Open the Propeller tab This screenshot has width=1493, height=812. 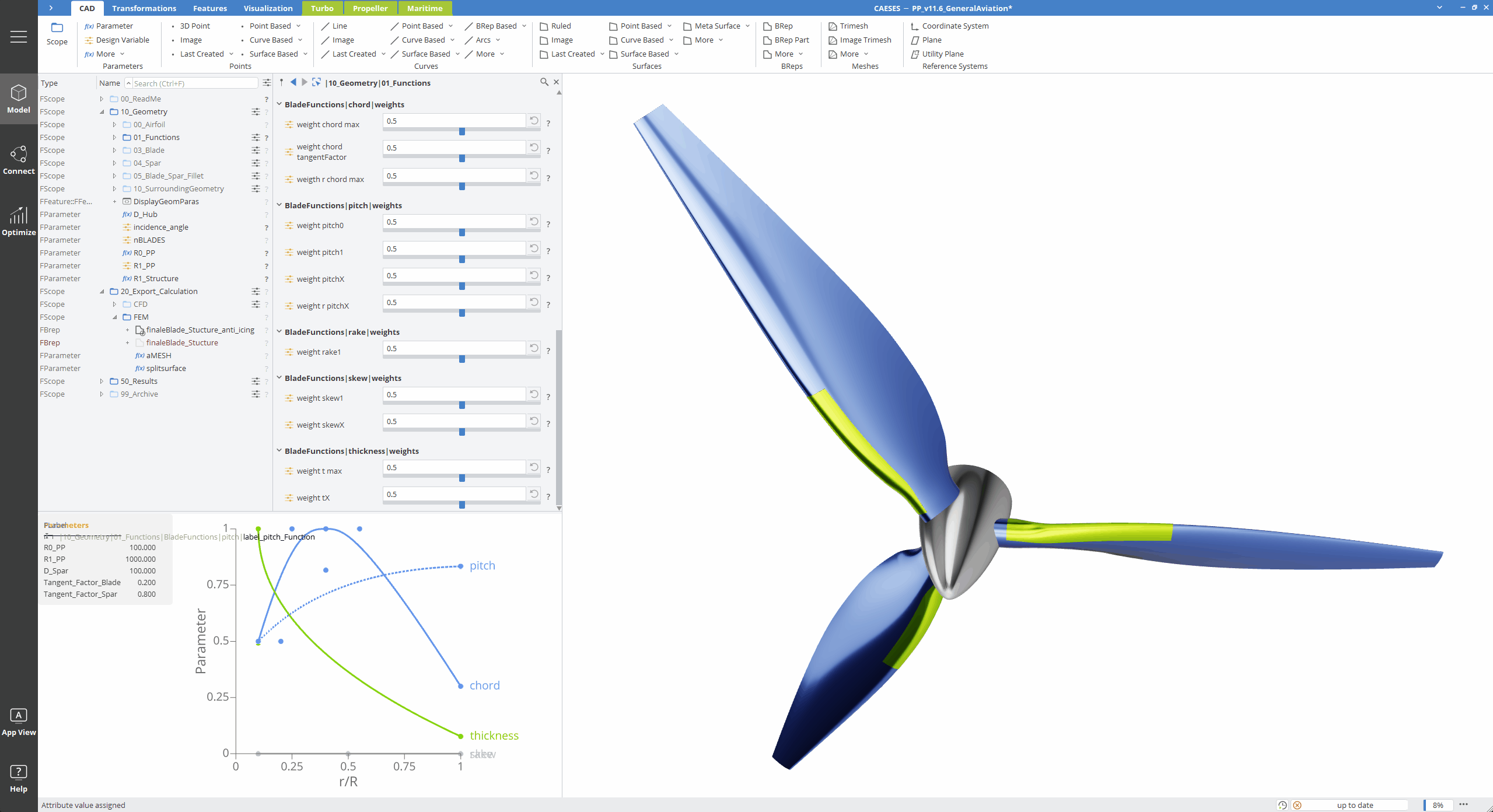click(x=370, y=8)
